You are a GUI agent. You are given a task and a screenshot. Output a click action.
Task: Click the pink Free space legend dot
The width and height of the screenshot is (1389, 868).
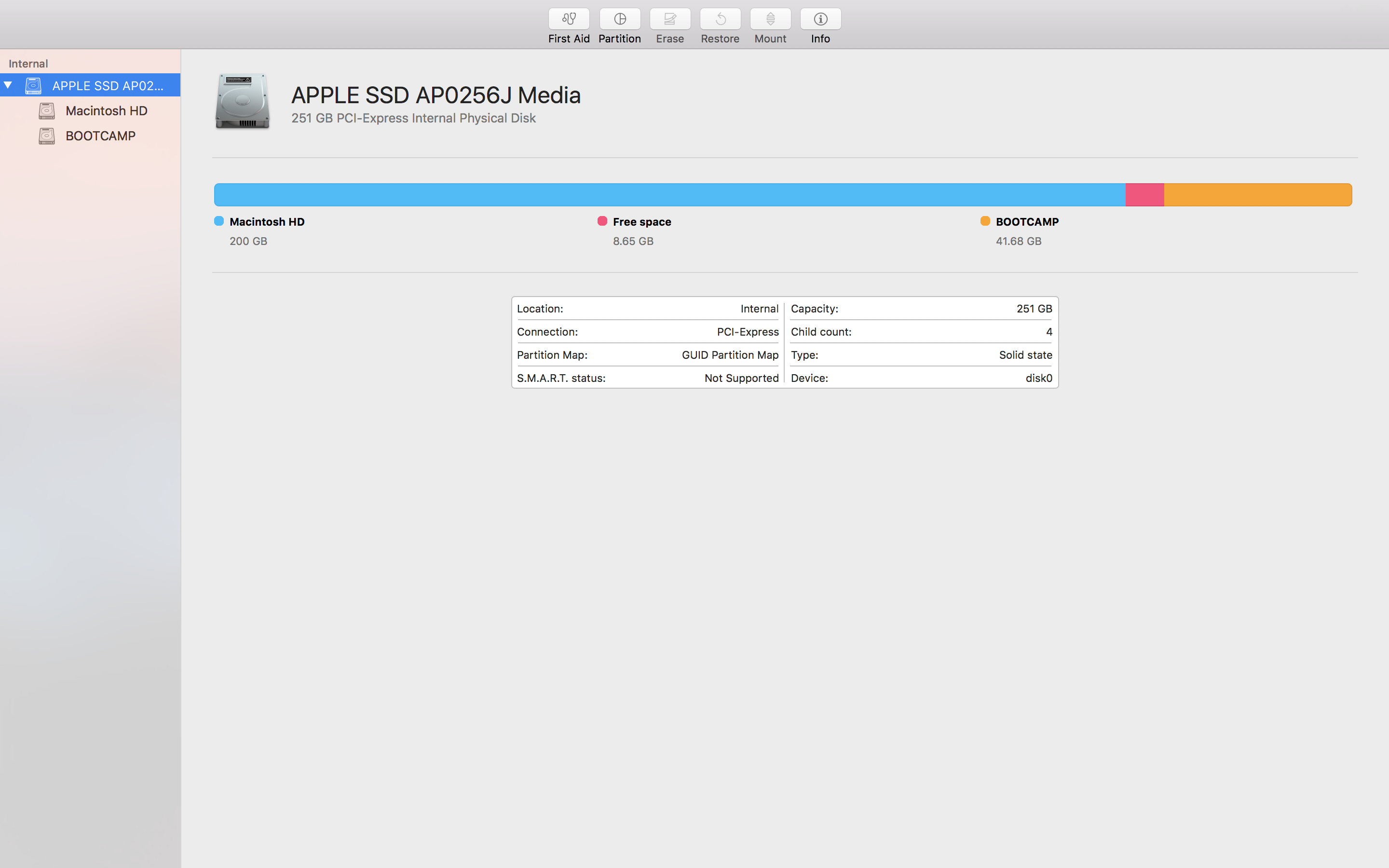pyautogui.click(x=602, y=221)
